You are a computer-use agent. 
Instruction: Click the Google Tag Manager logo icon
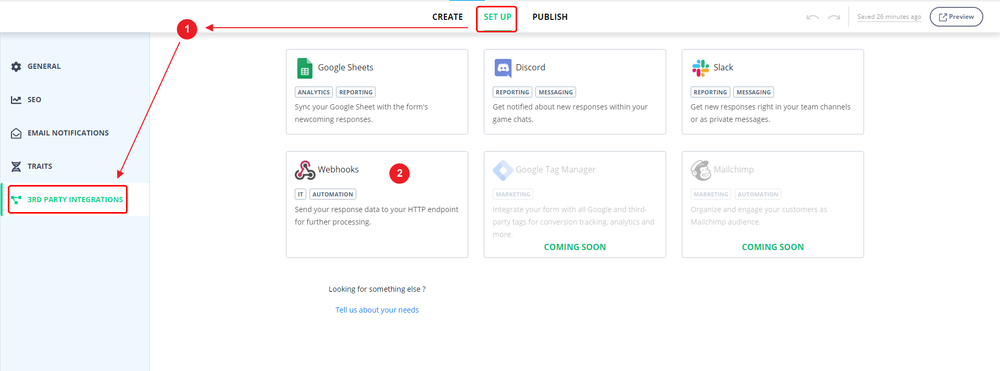(503, 170)
